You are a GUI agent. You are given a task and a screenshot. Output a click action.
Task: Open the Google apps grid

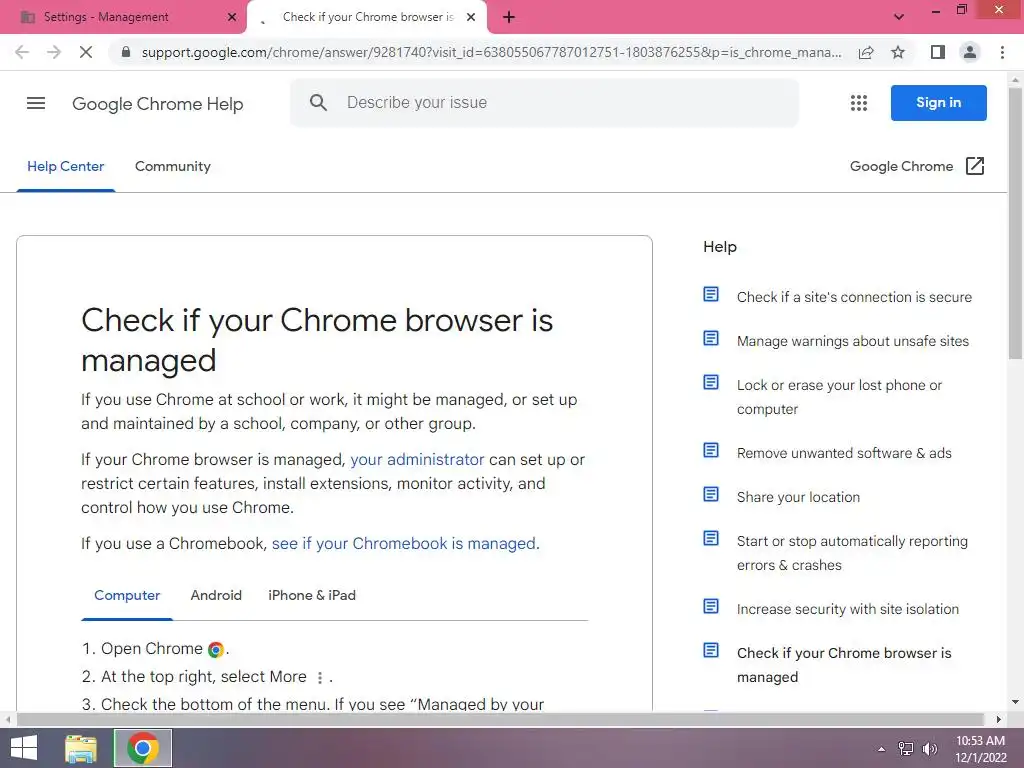[859, 103]
